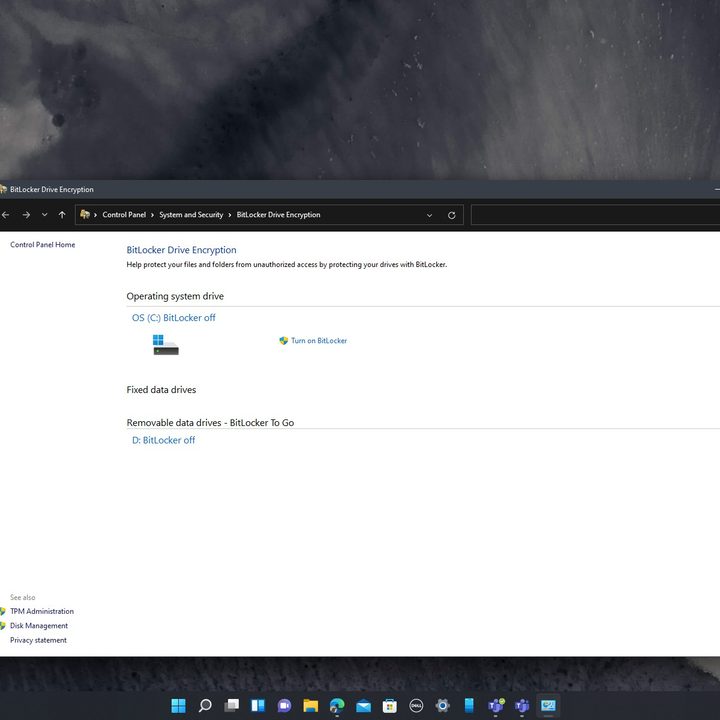Open Control Panel Home link

coord(43,245)
